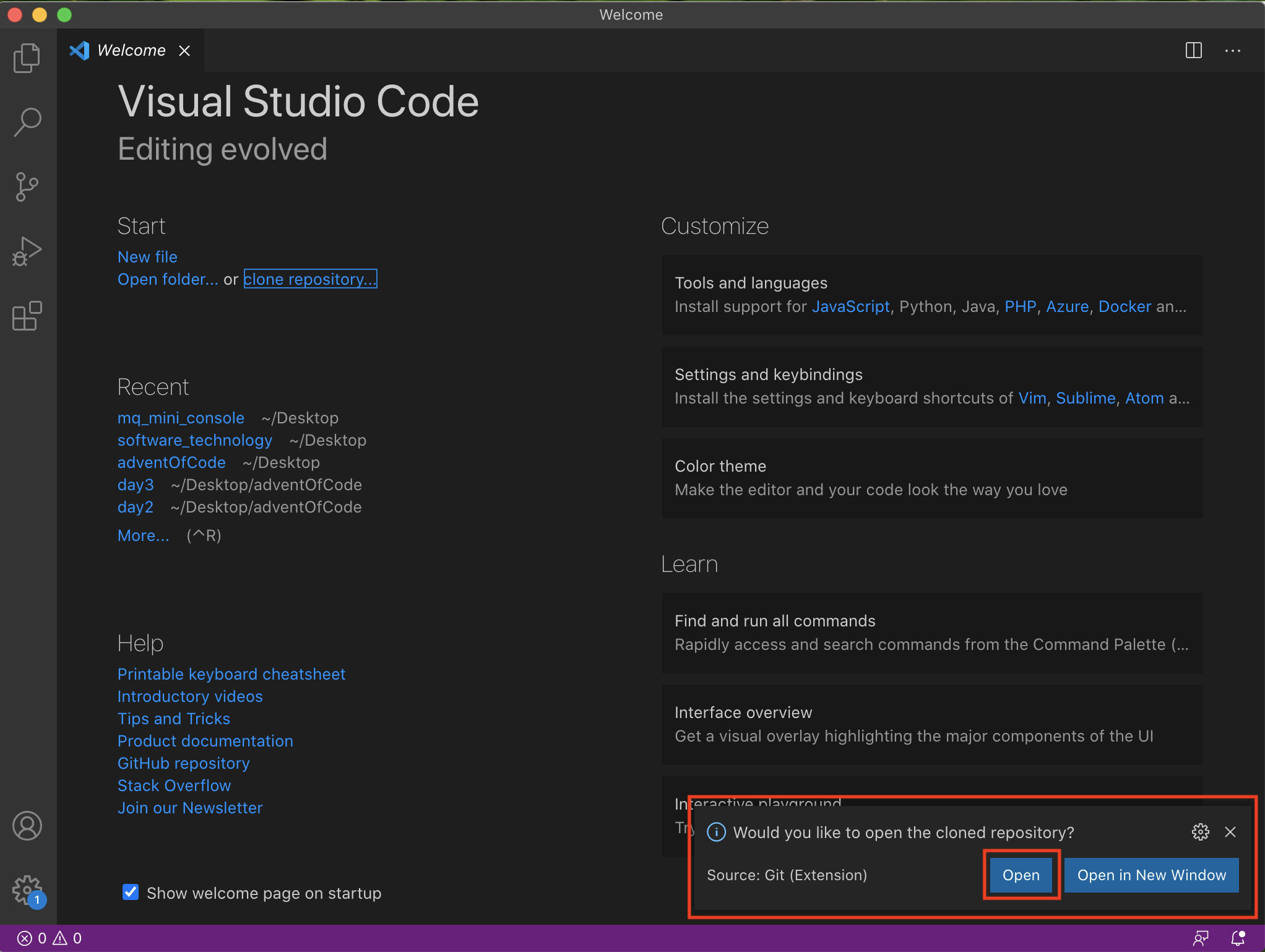Image resolution: width=1265 pixels, height=952 pixels.
Task: Click the errors and warnings status indicator
Action: [x=50, y=938]
